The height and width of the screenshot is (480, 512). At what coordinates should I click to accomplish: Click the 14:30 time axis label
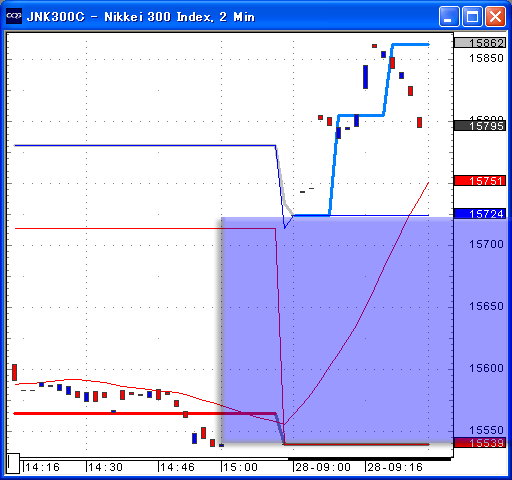click(x=106, y=467)
